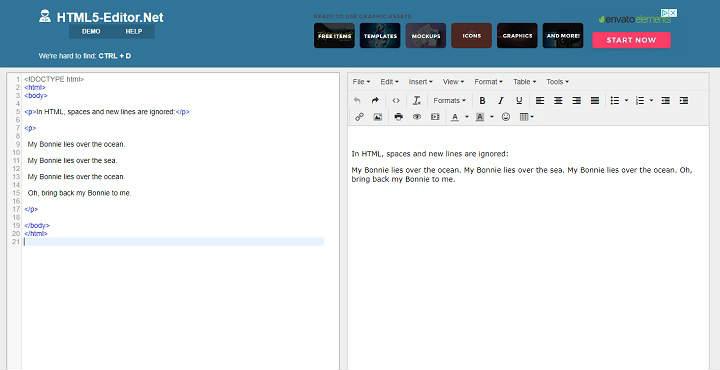Screen dimensions: 720x370
Task: Open the MOCKUPS ad tile
Action: (x=426, y=36)
